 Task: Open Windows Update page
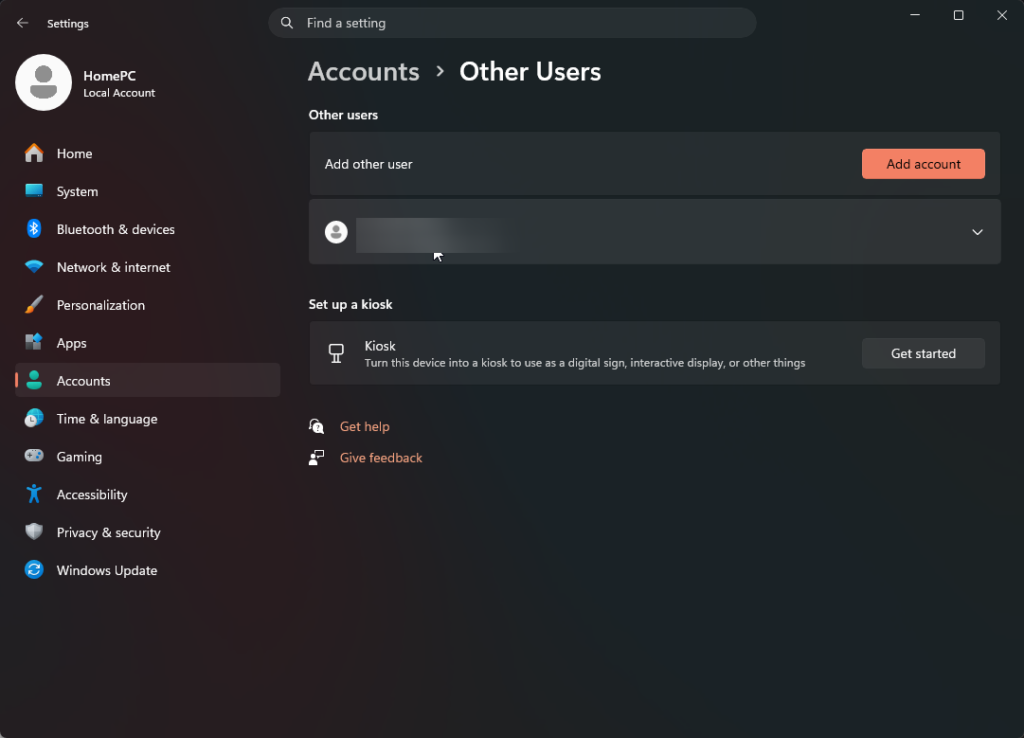[x=148, y=570]
